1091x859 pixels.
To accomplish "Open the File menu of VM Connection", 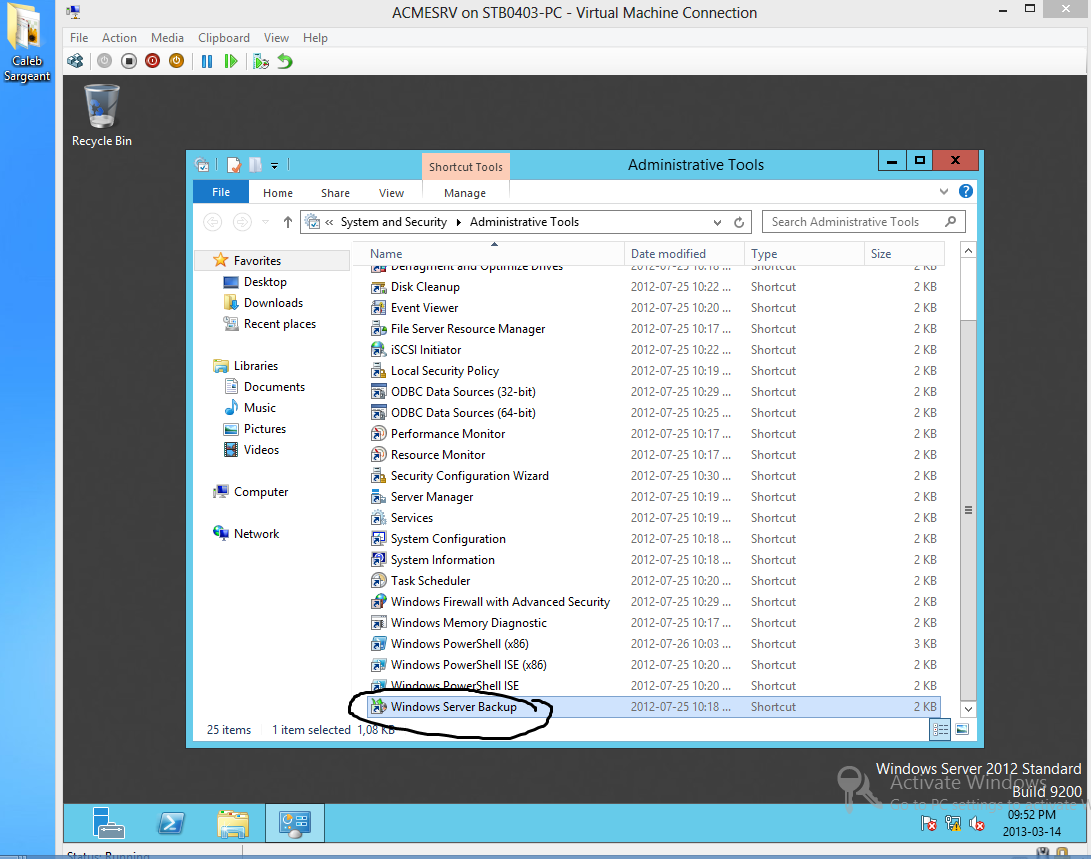I will tap(79, 38).
